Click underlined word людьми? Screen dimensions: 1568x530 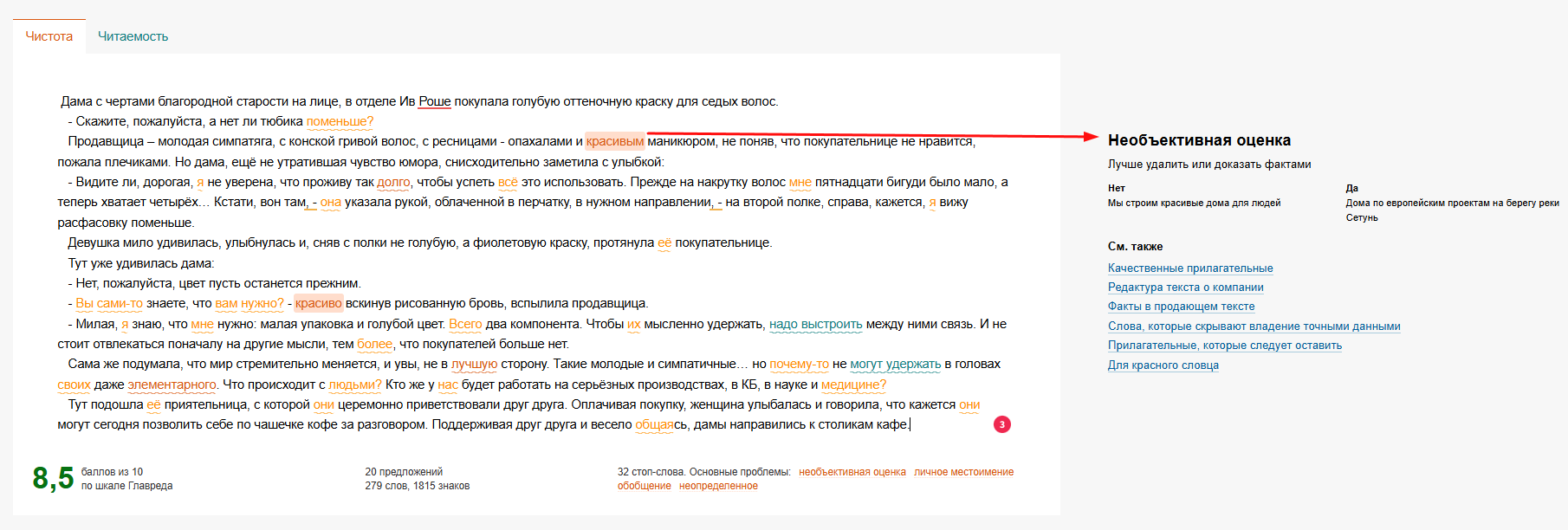coord(355,385)
